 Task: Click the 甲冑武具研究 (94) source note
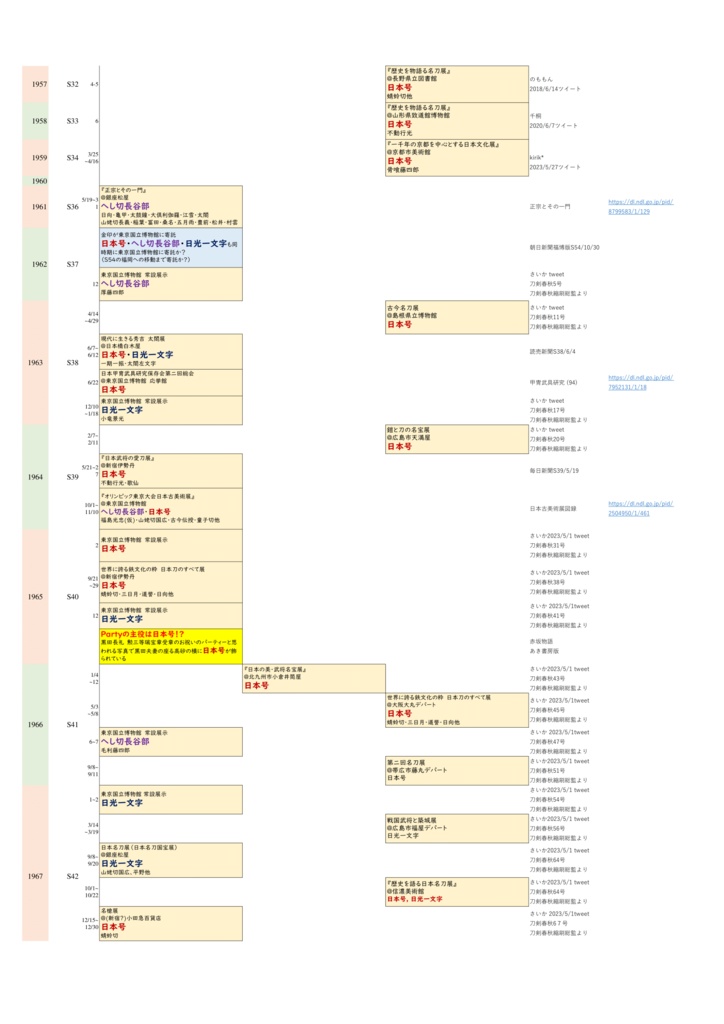click(x=553, y=382)
